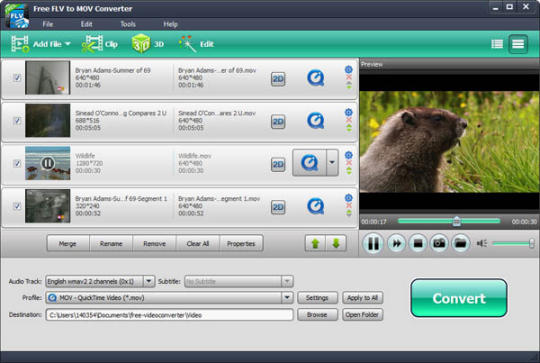
Task: Click the Rename button
Action: (111, 243)
